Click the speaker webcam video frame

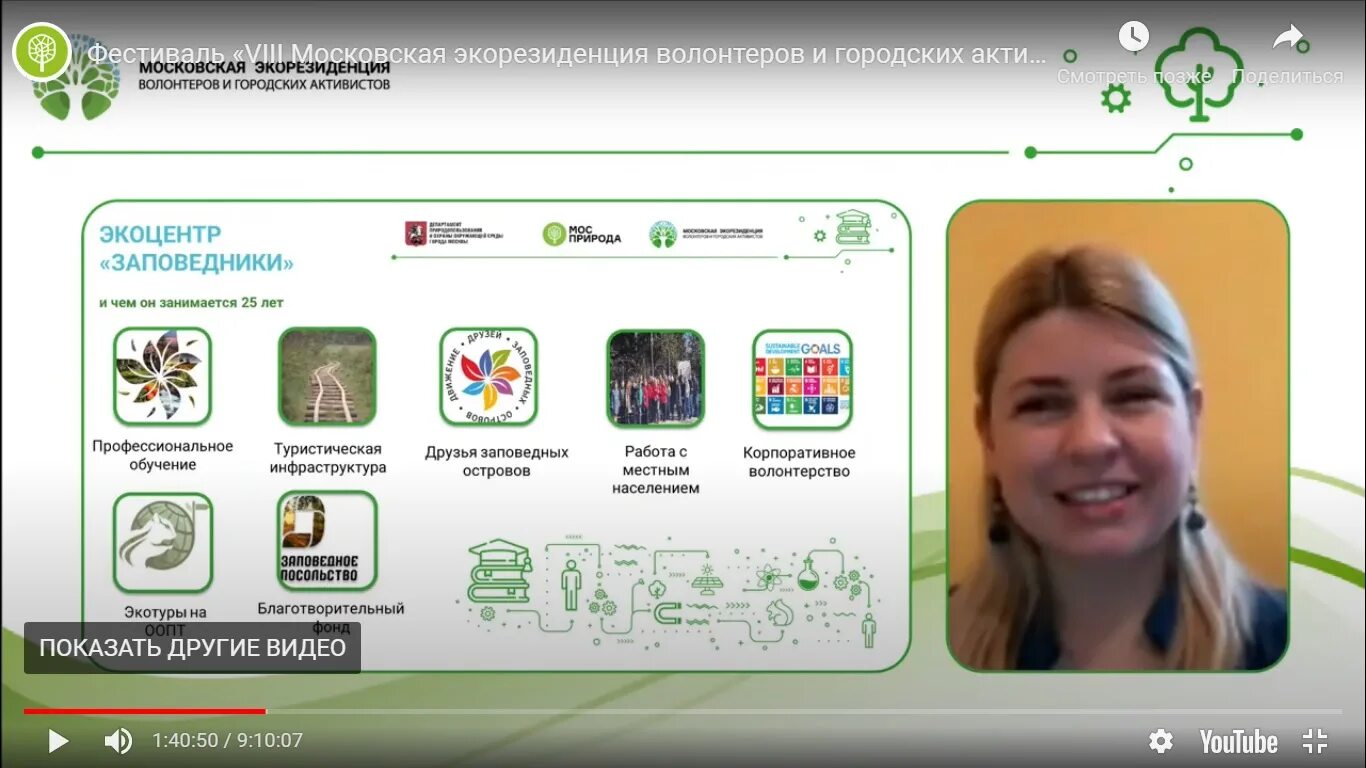click(1117, 436)
